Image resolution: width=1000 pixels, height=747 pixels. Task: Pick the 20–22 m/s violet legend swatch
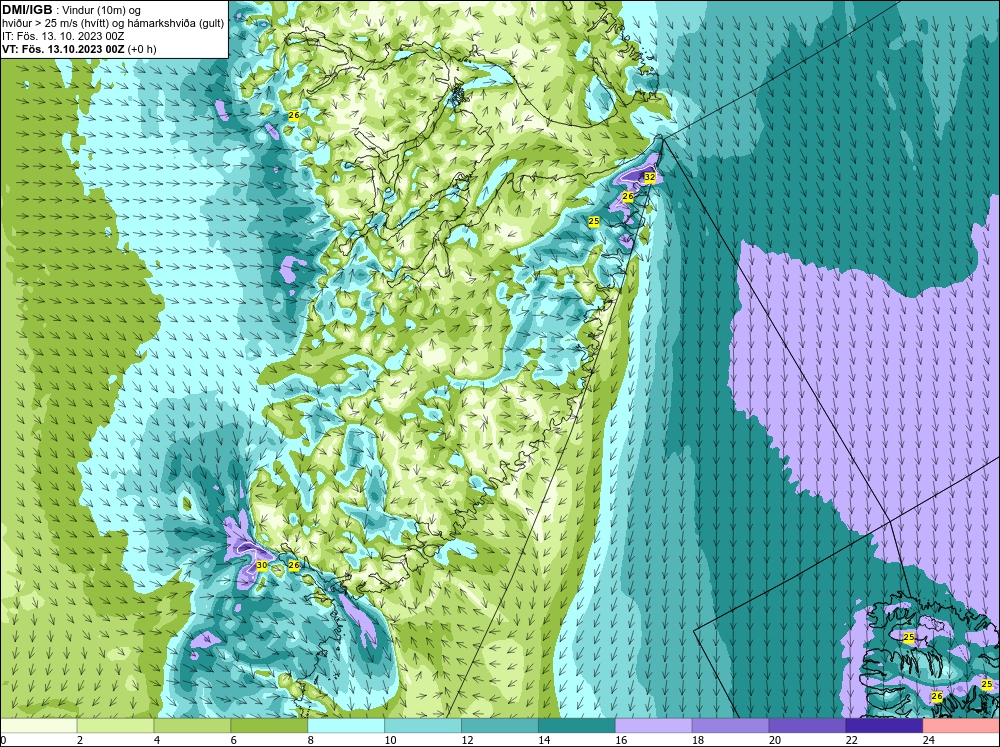[x=807, y=726]
